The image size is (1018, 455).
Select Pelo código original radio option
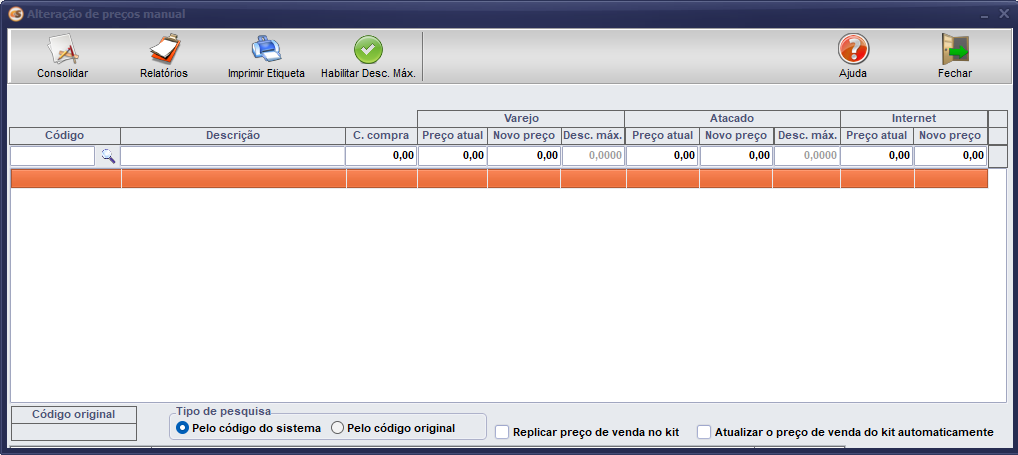tap(337, 428)
